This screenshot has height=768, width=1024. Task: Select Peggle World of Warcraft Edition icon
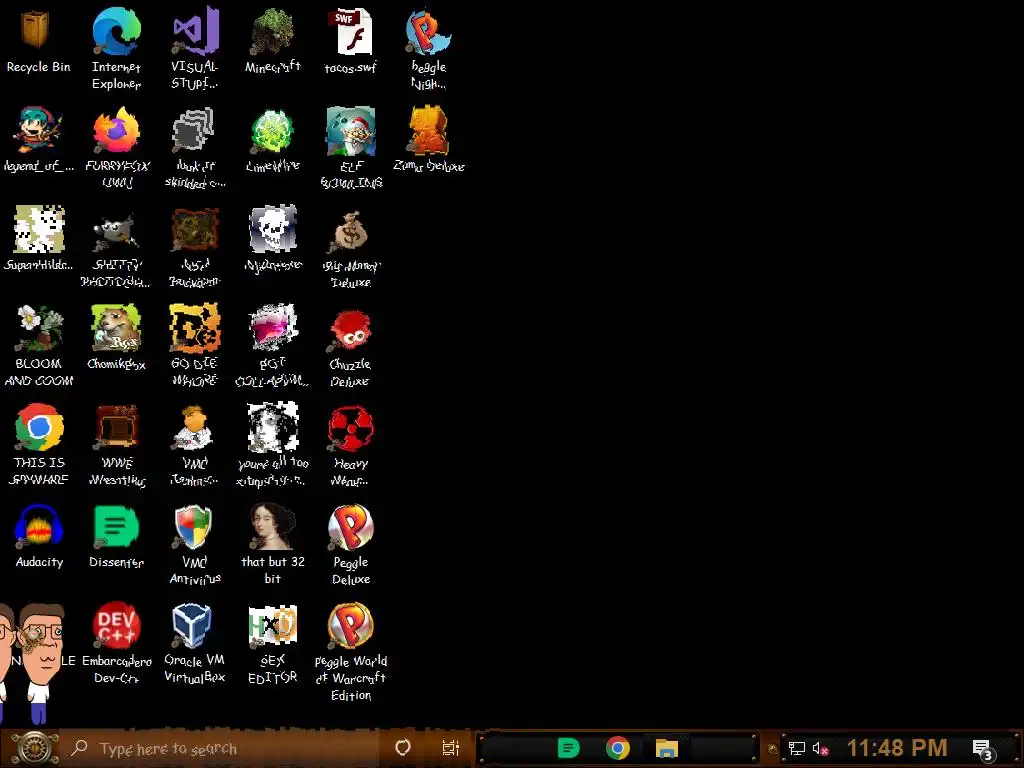(x=351, y=626)
